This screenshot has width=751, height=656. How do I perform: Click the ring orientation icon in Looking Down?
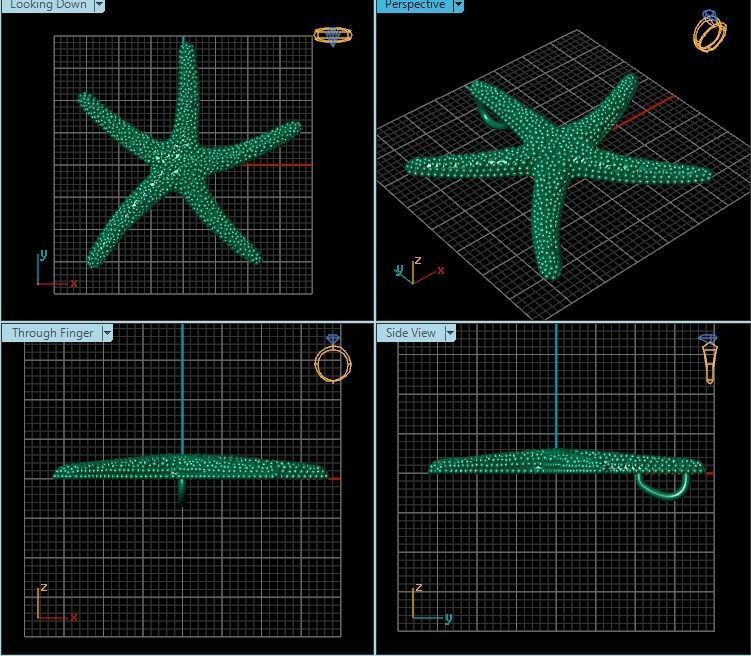pyautogui.click(x=333, y=36)
